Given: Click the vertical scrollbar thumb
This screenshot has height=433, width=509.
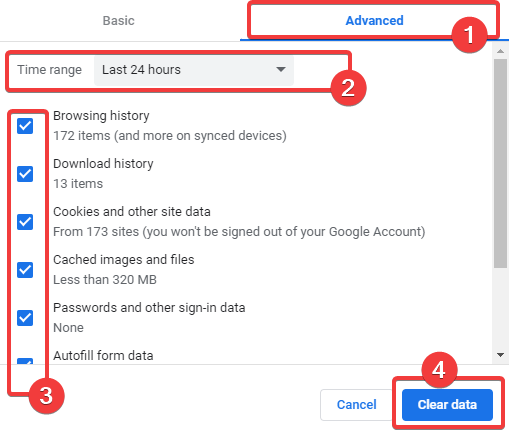Looking at the screenshot, I should [500, 163].
